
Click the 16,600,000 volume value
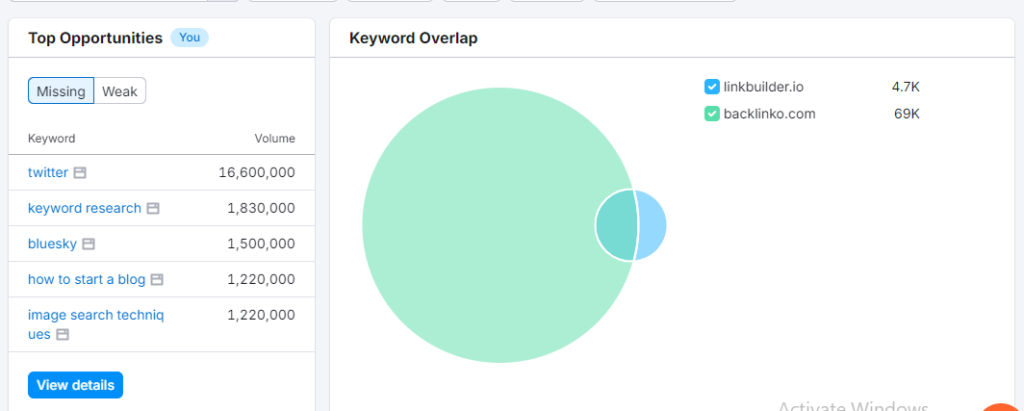coord(257,173)
